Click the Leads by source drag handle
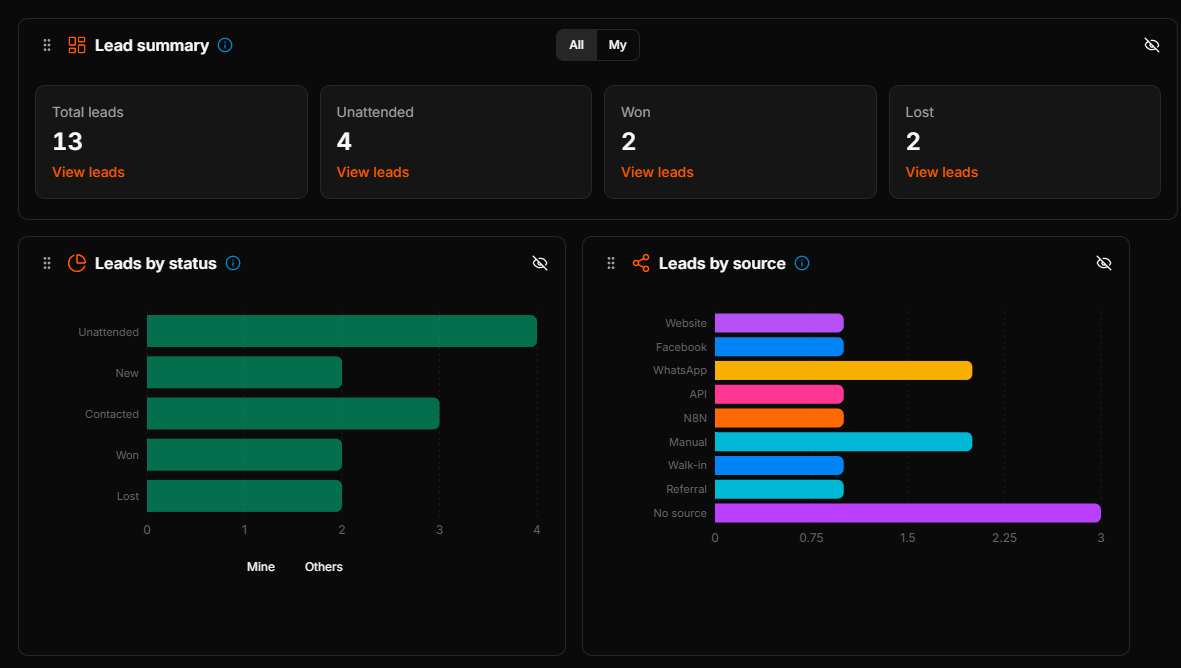This screenshot has width=1181, height=668. click(611, 263)
